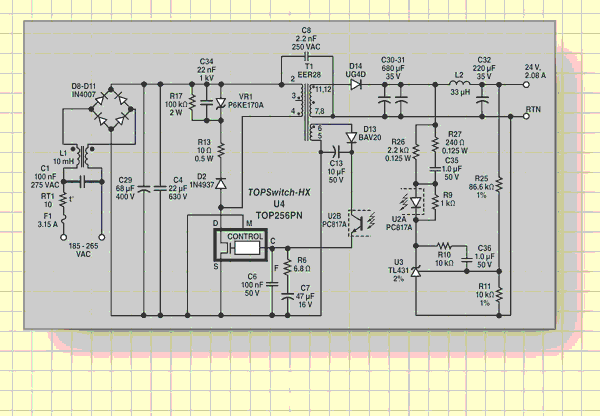Click the L1 10 mH label
The height and width of the screenshot is (416, 600).
point(63,157)
